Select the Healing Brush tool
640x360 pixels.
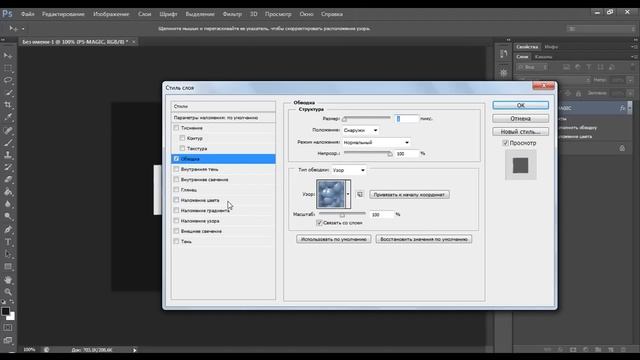(x=8, y=130)
